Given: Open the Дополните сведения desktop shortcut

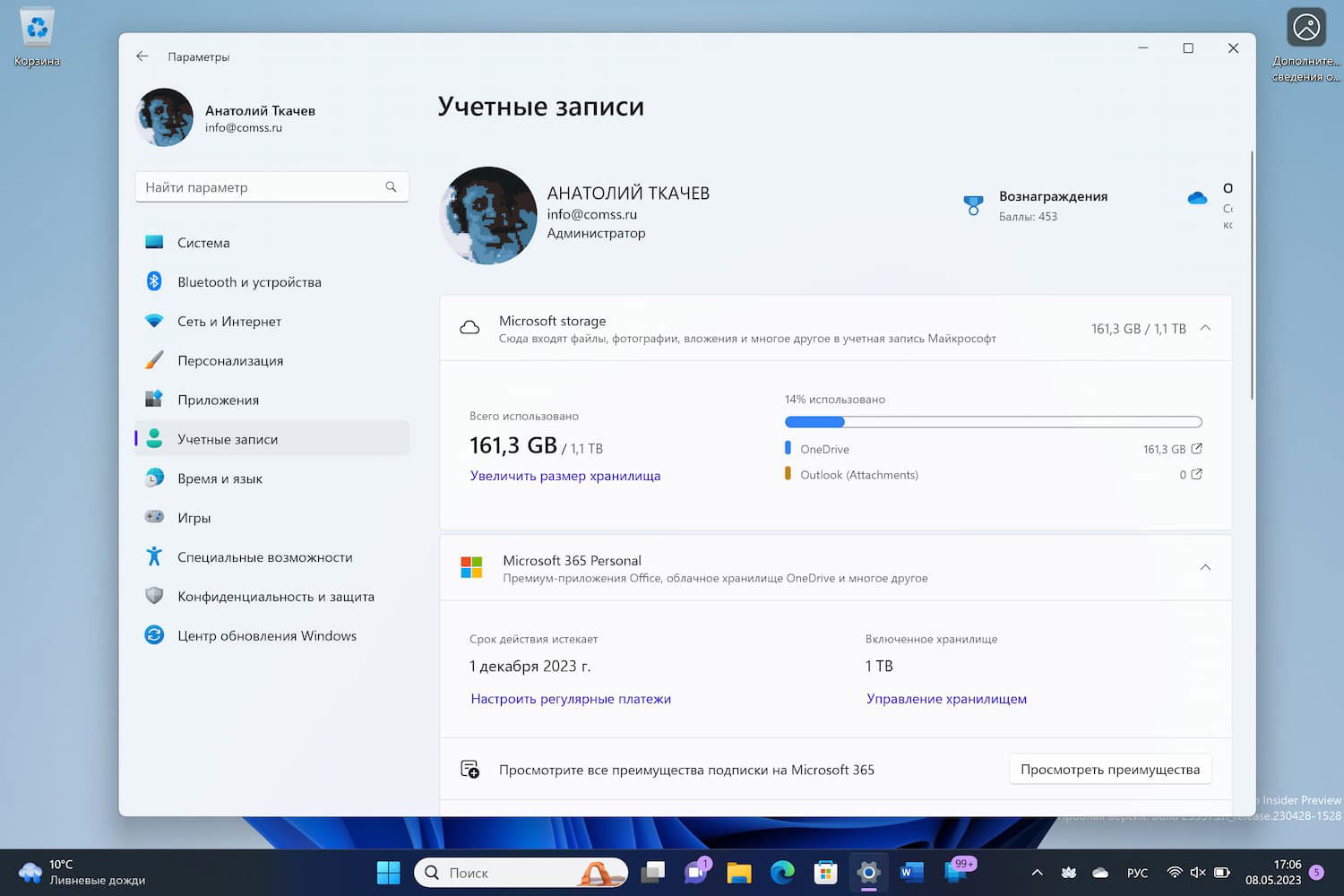Looking at the screenshot, I should coord(1306,45).
